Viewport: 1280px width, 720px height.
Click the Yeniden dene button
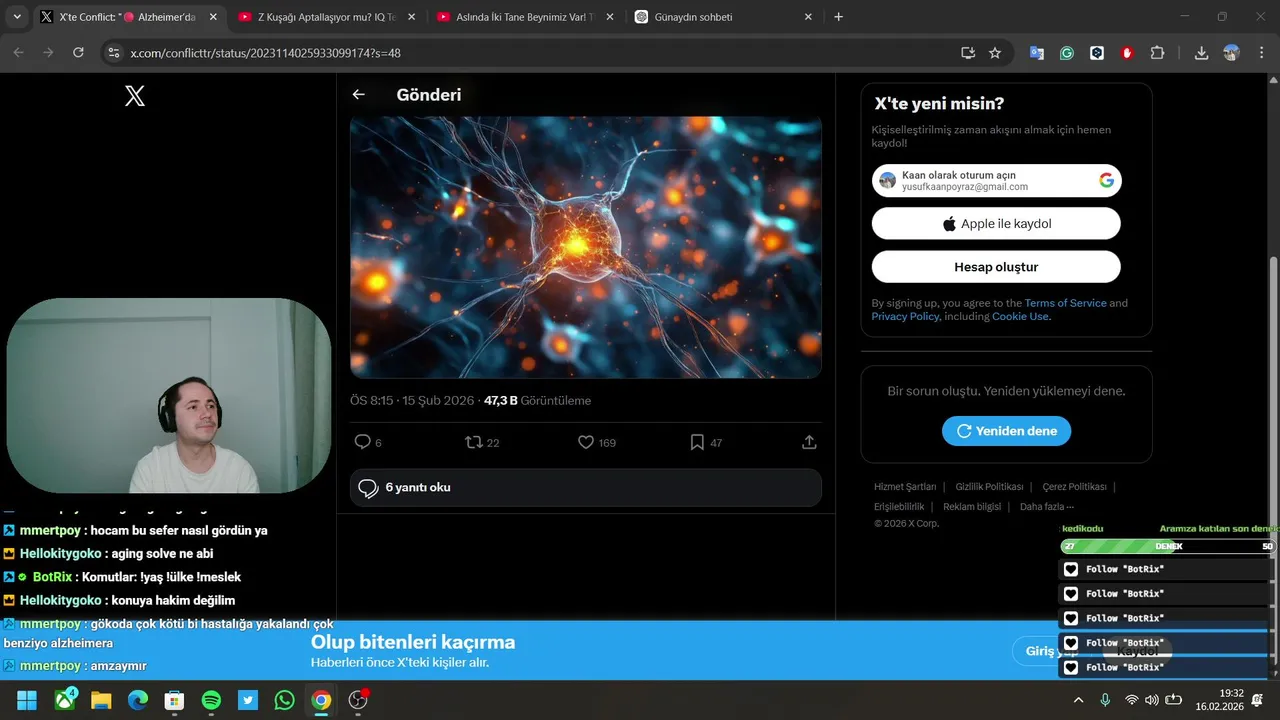[x=1006, y=431]
